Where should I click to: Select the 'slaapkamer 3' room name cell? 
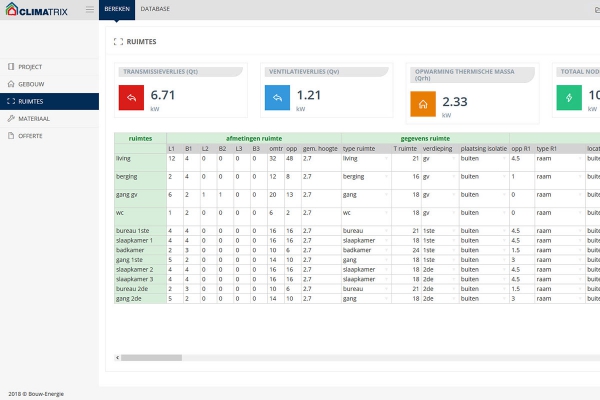coord(140,279)
